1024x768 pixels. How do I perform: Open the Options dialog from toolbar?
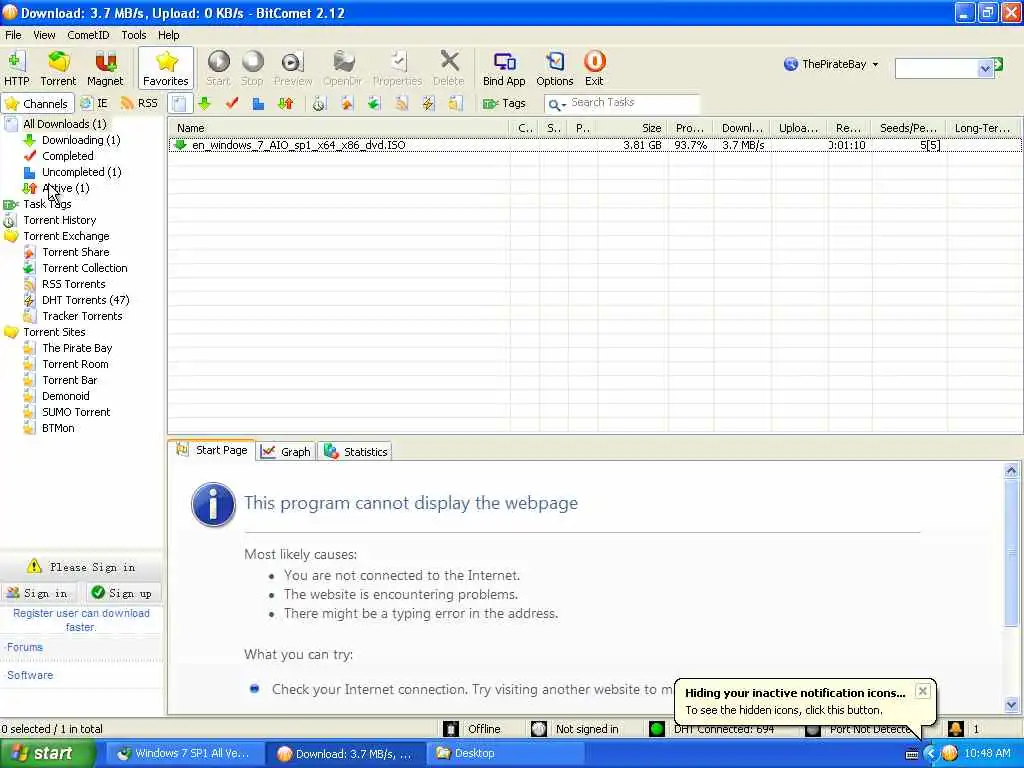coord(554,68)
